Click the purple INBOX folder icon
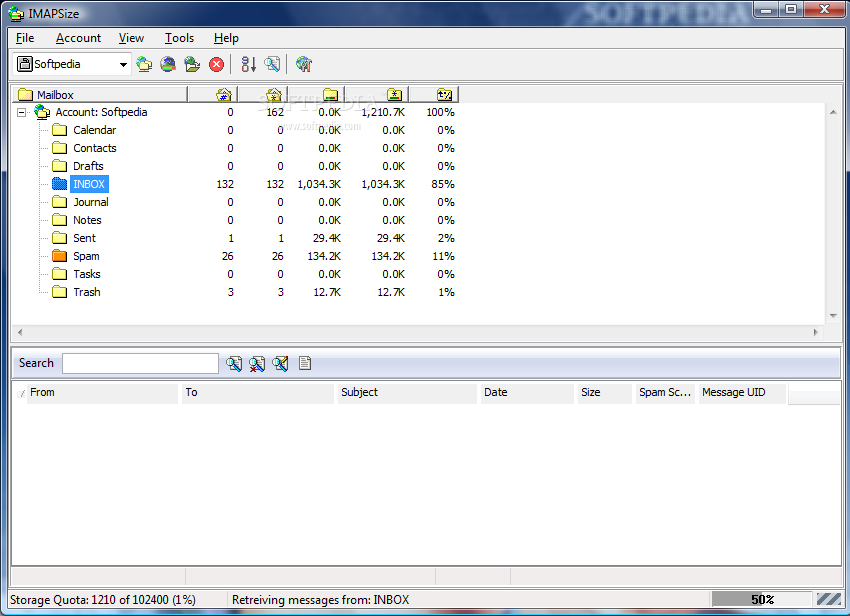 point(60,184)
